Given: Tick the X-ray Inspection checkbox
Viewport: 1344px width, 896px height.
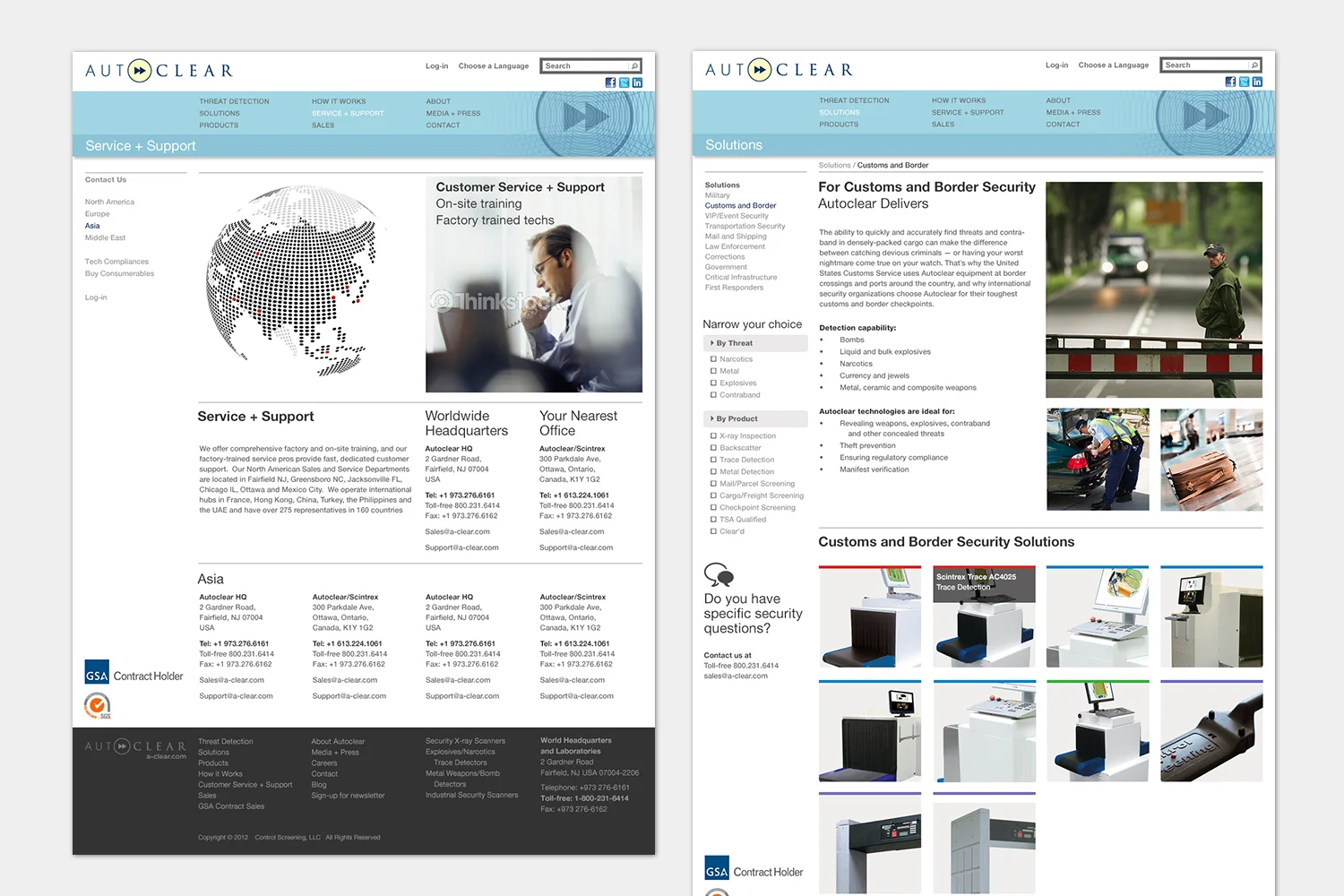Looking at the screenshot, I should click(x=713, y=436).
